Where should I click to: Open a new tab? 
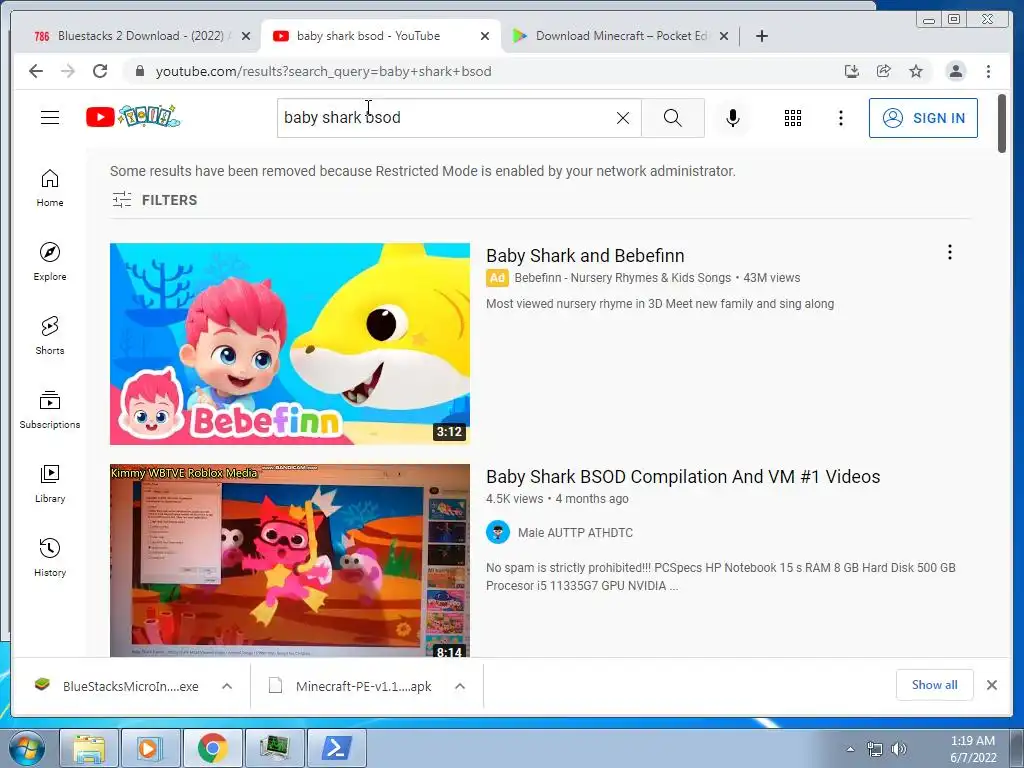(761, 36)
